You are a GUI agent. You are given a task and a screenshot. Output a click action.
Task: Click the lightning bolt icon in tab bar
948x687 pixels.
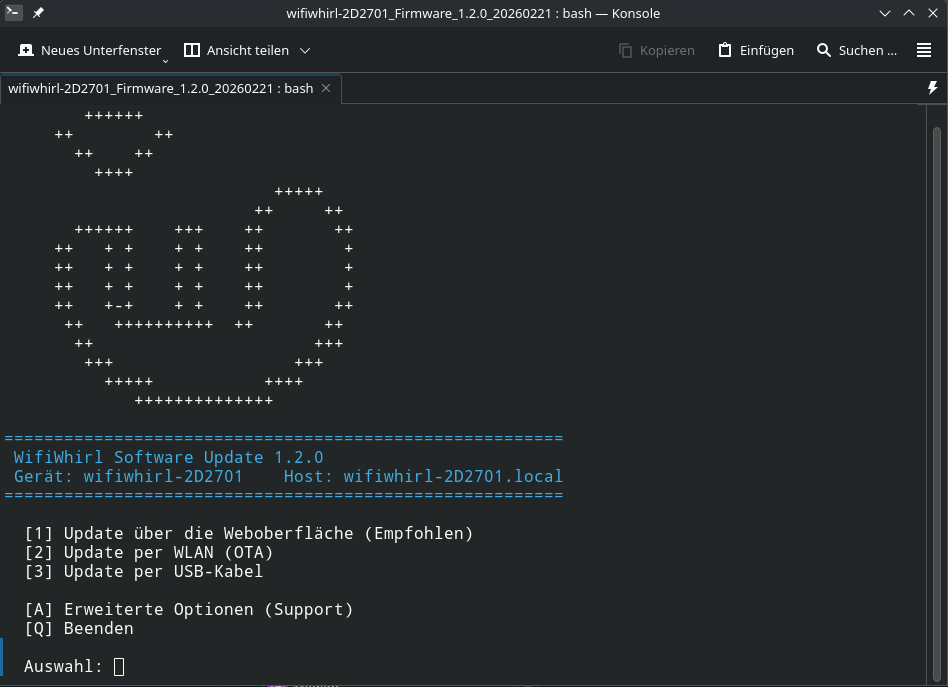point(932,88)
